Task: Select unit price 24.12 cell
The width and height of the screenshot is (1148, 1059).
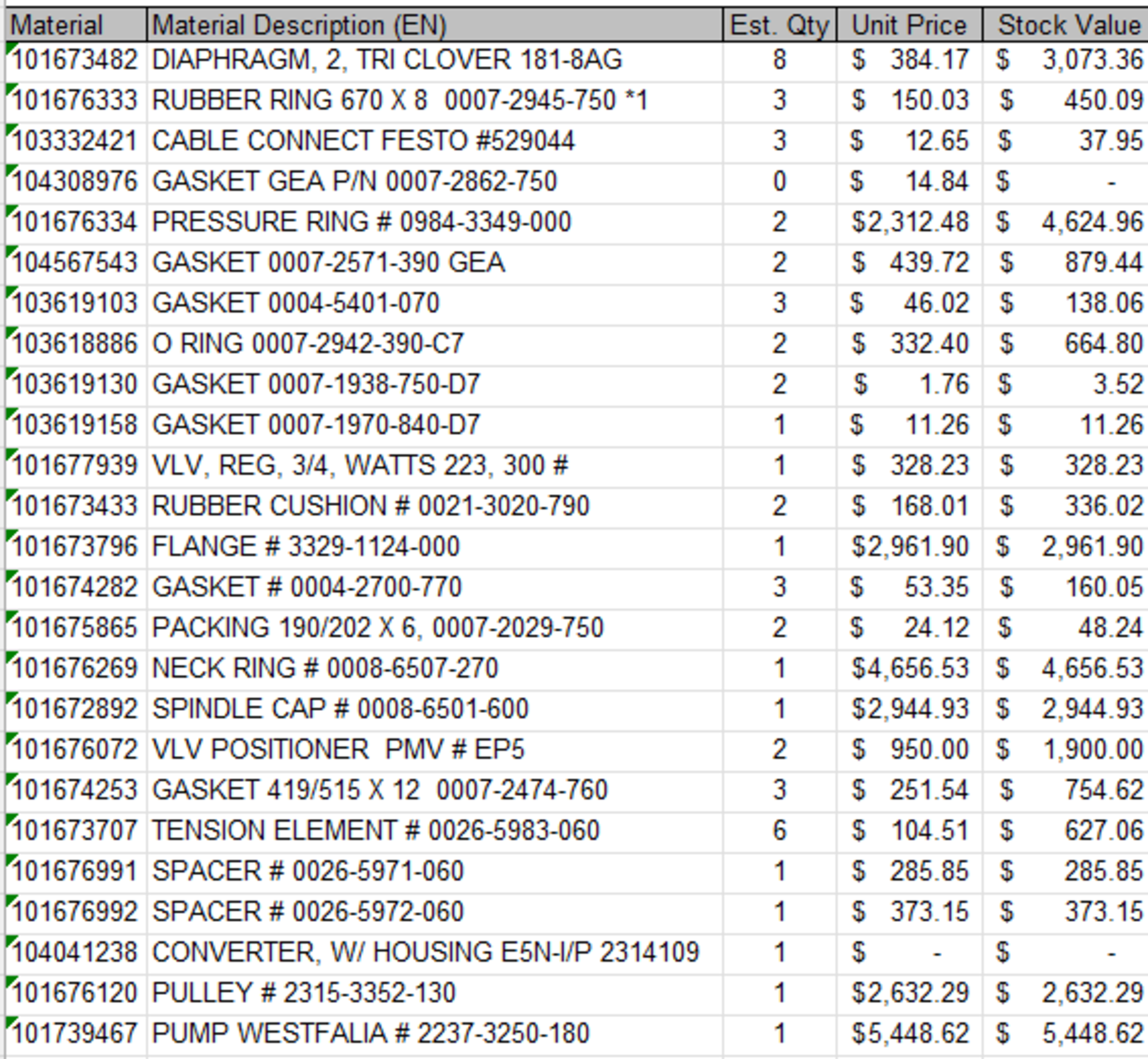Action: [909, 630]
